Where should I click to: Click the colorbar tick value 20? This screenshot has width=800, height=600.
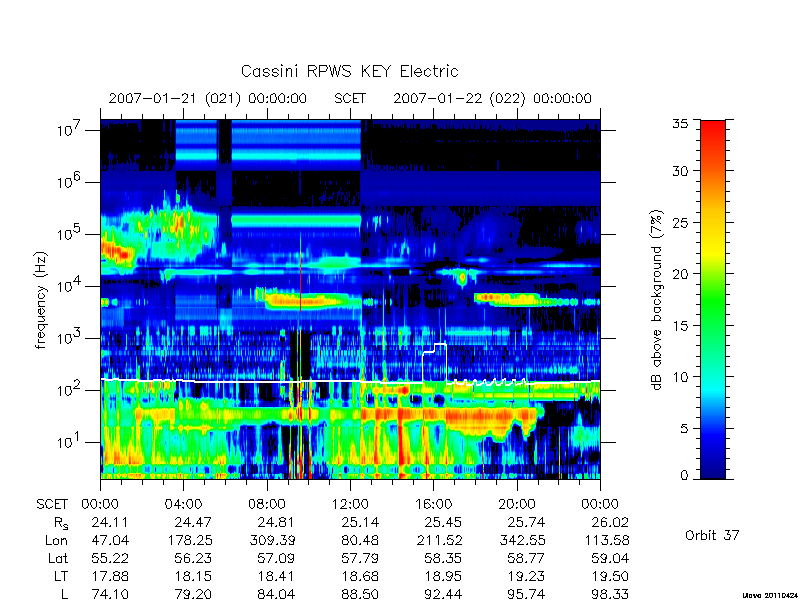[x=680, y=274]
